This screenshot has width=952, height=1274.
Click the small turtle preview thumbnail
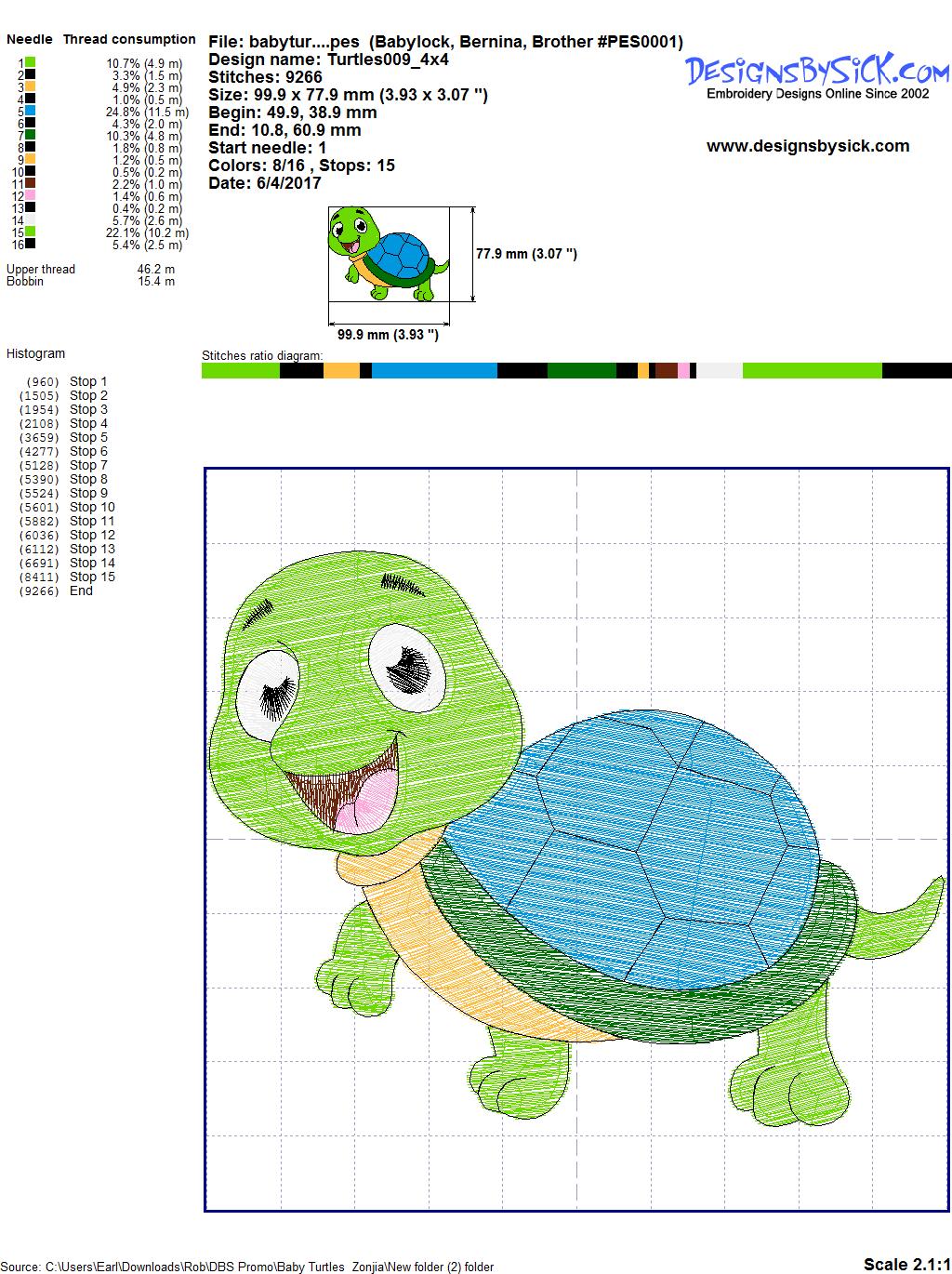coord(388,255)
